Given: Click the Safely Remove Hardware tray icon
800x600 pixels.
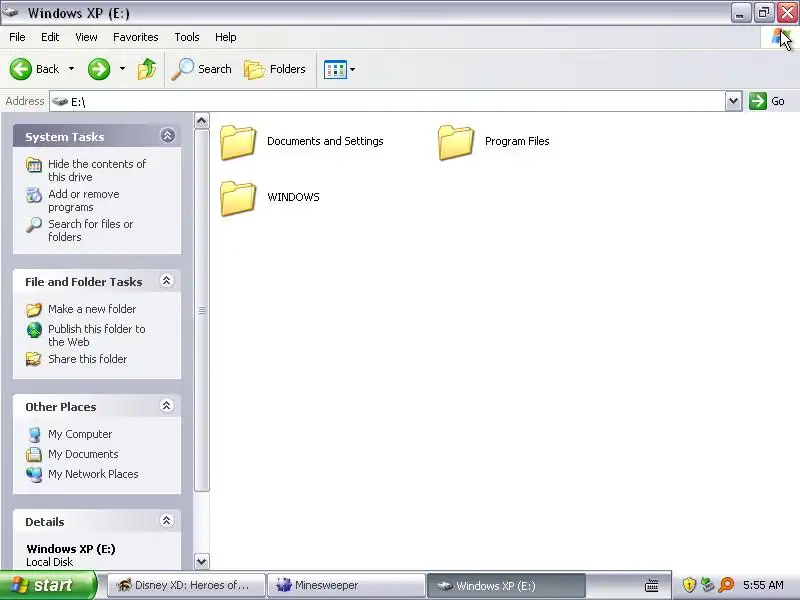Looking at the screenshot, I should pos(707,585).
